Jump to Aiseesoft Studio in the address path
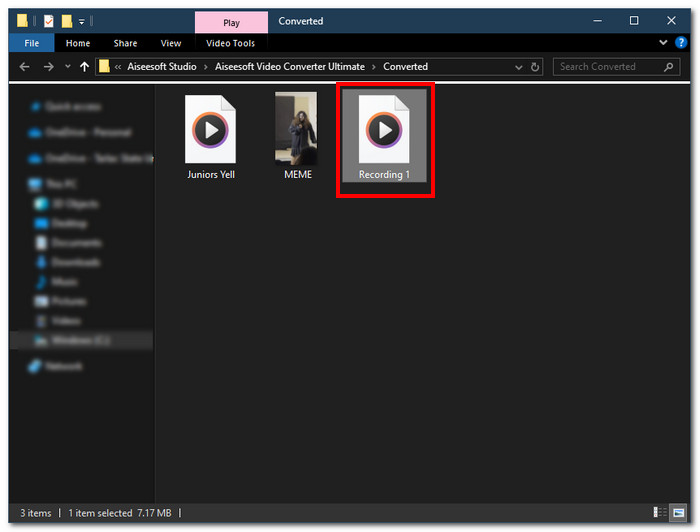Screen dimensions: 700x532 pos(162,66)
